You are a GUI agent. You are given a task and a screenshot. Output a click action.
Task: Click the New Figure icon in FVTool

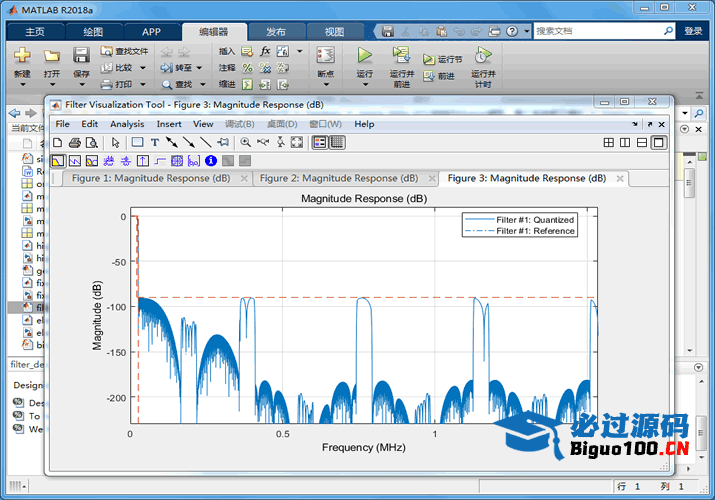(x=57, y=143)
